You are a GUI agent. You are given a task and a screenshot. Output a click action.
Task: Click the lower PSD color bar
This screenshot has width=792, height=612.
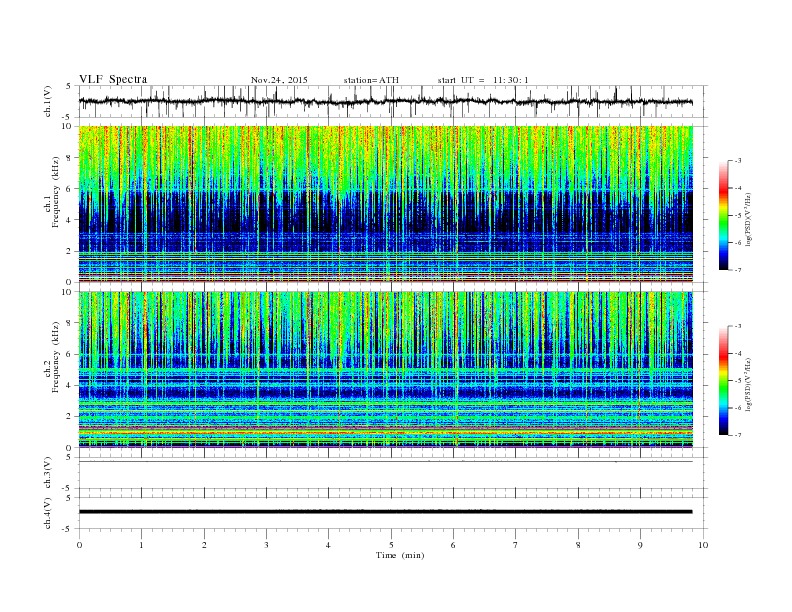click(723, 381)
